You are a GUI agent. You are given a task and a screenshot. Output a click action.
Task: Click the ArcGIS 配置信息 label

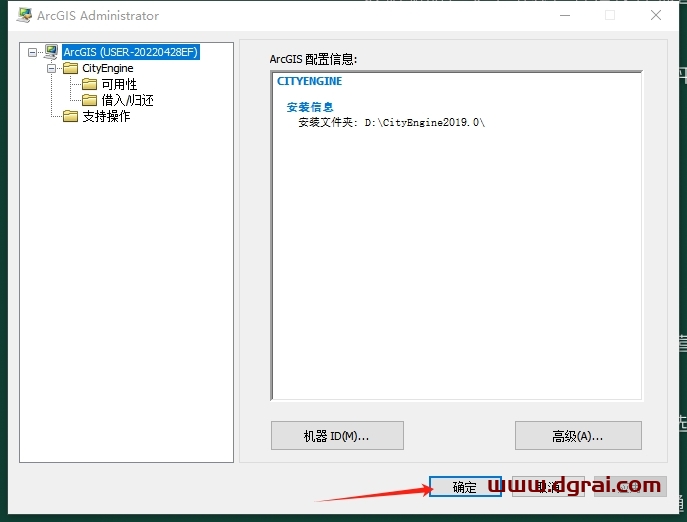[x=314, y=59]
